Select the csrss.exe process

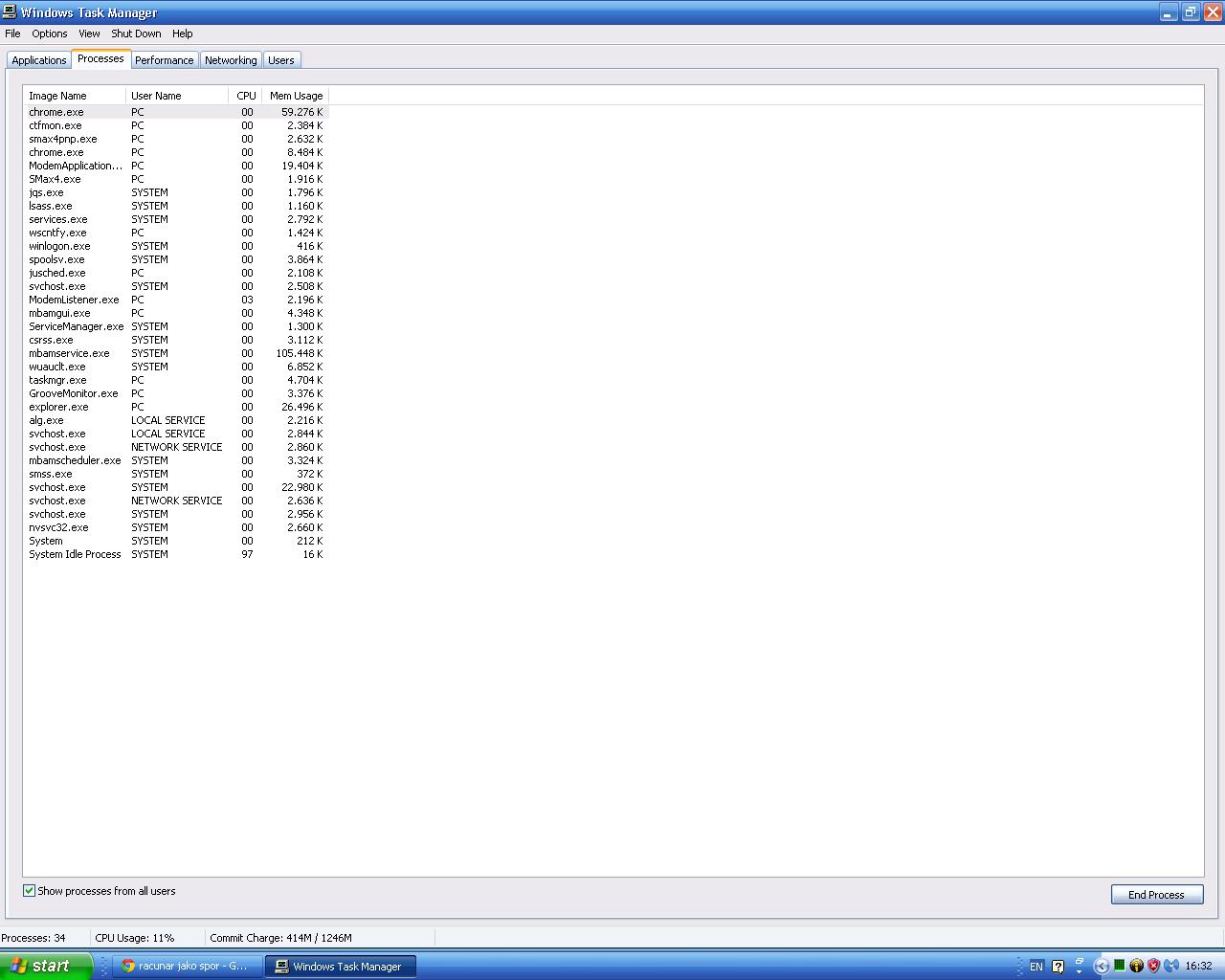point(176,340)
